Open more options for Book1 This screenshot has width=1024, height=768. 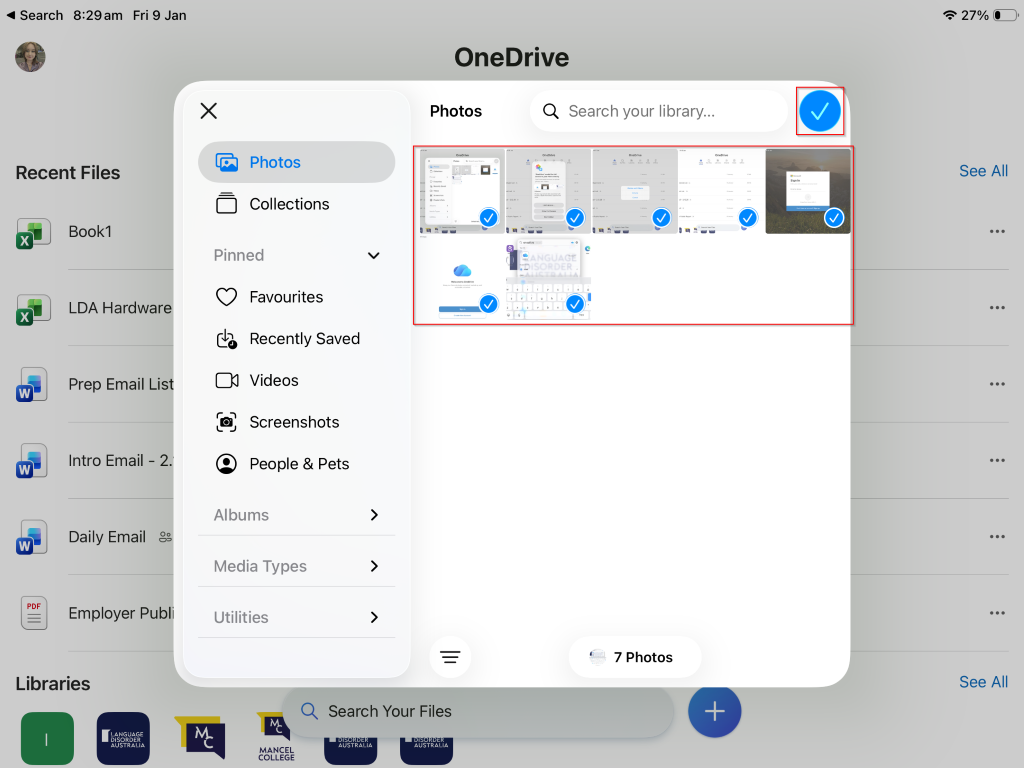click(x=997, y=231)
